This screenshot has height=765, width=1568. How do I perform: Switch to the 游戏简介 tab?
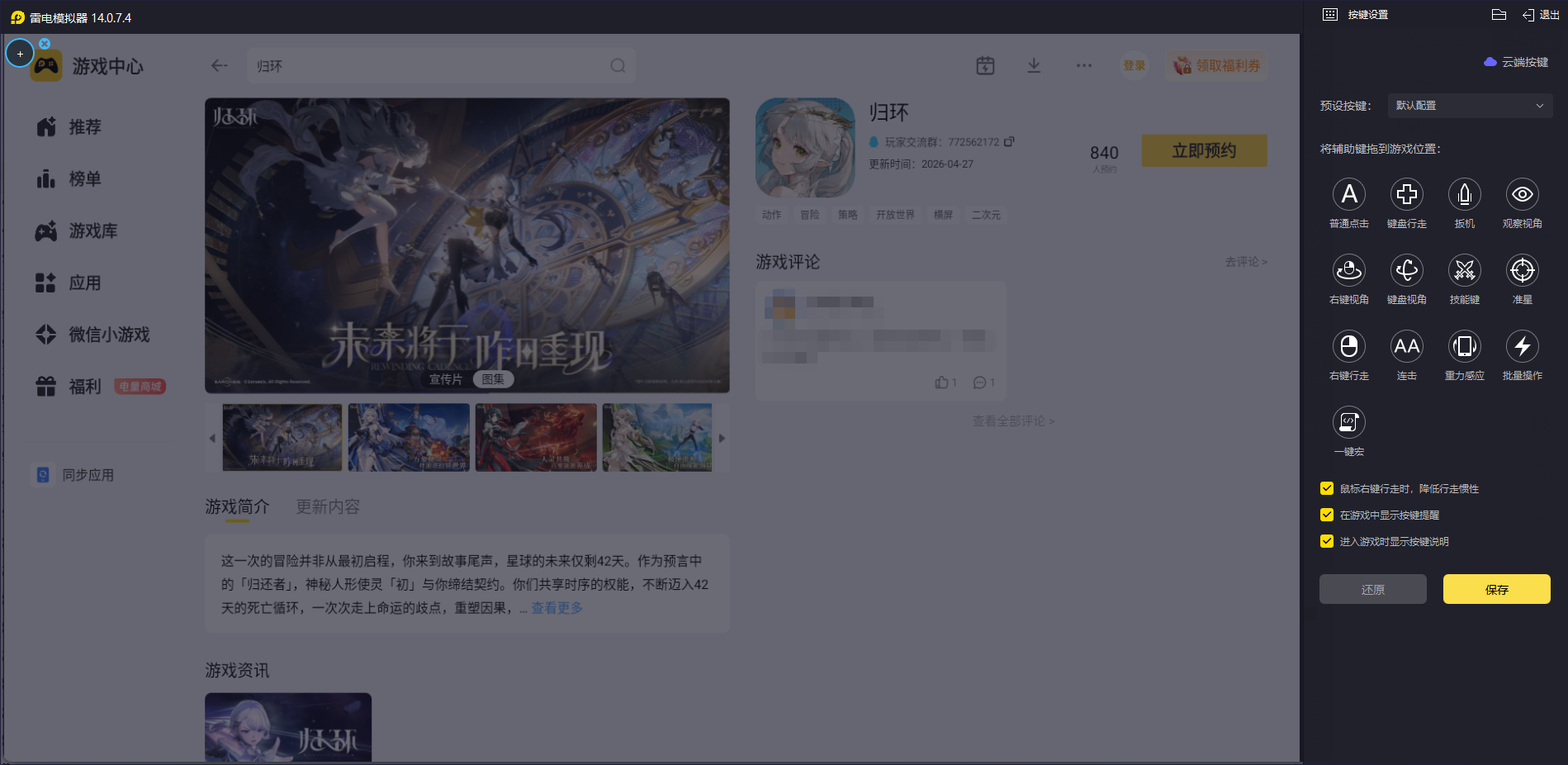(x=237, y=506)
